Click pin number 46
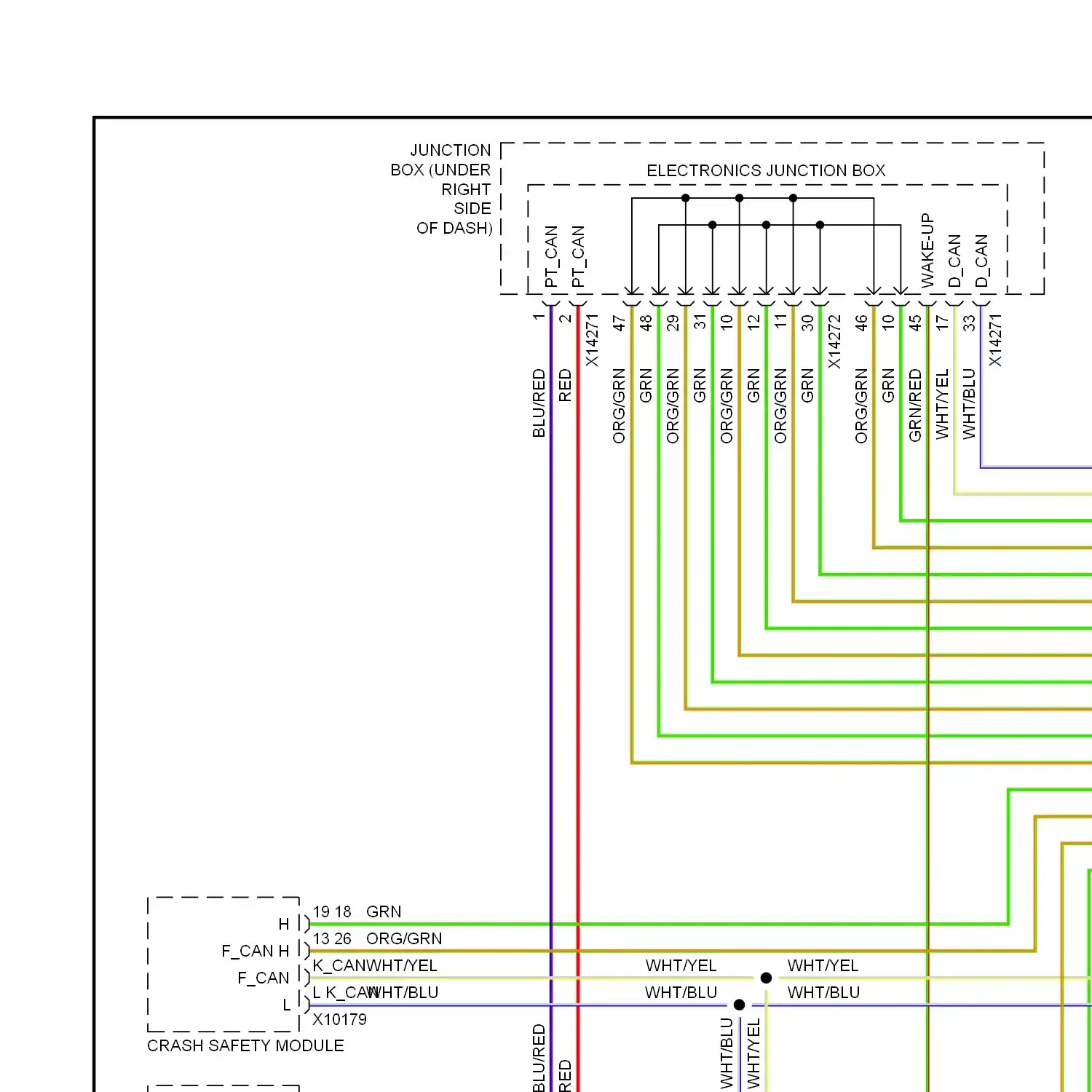 click(861, 323)
